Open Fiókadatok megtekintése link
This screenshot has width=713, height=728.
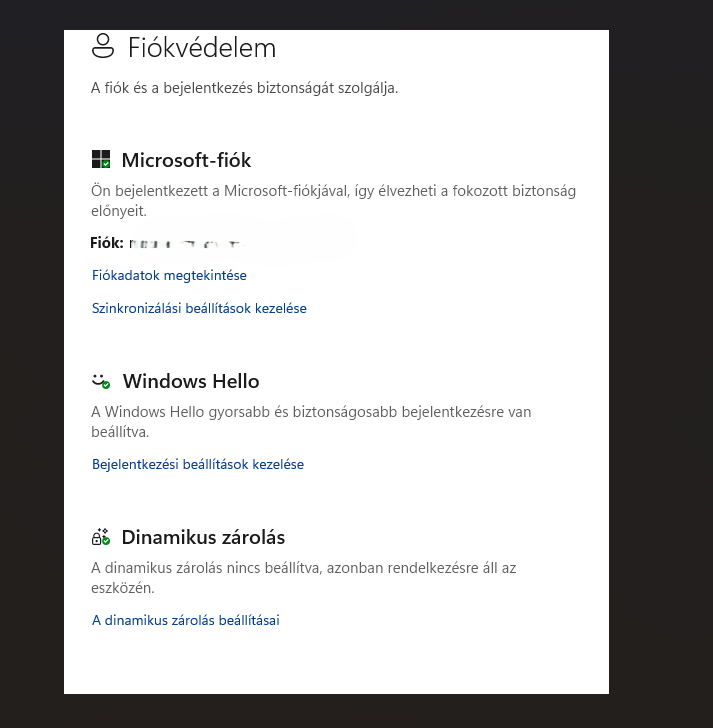(169, 275)
